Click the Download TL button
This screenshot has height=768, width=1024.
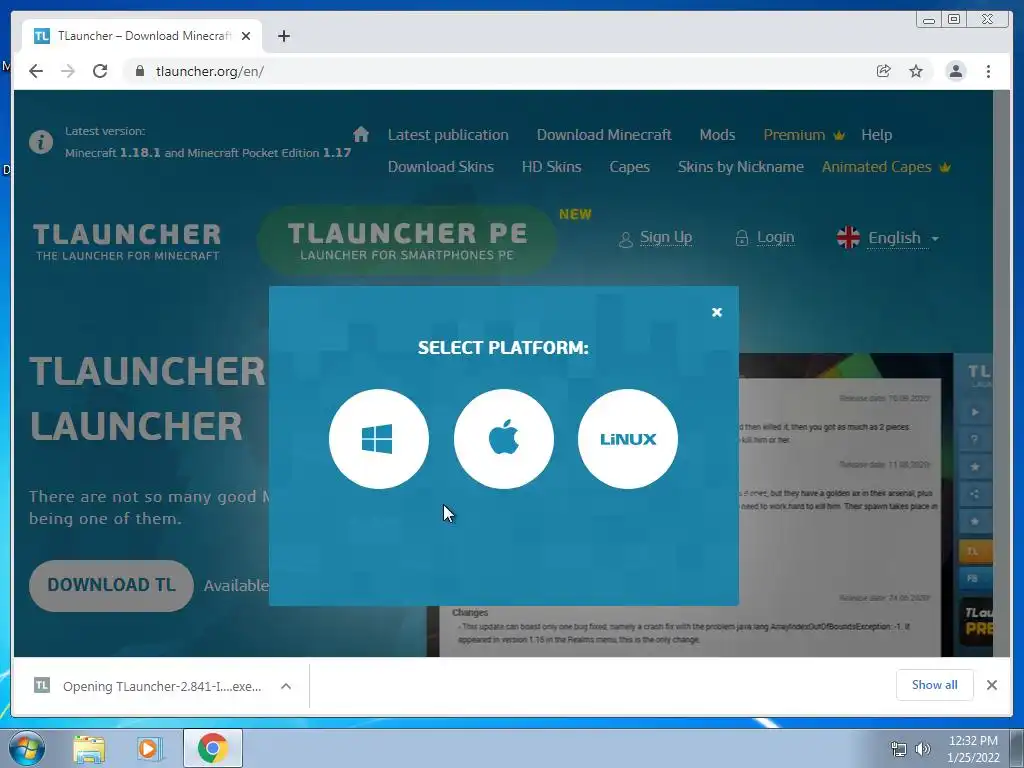point(111,585)
